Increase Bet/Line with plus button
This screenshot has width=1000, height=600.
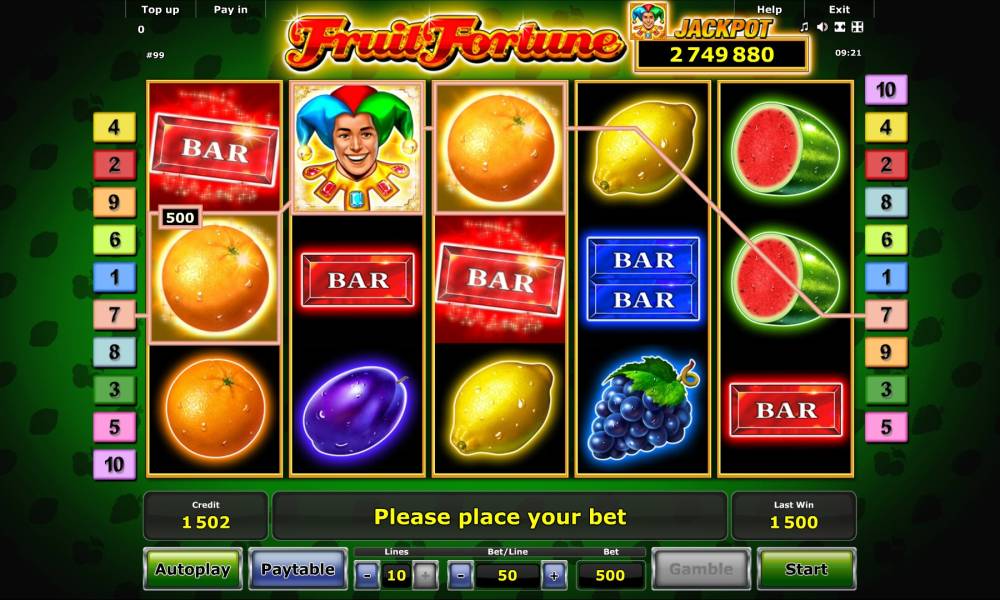coord(554,575)
